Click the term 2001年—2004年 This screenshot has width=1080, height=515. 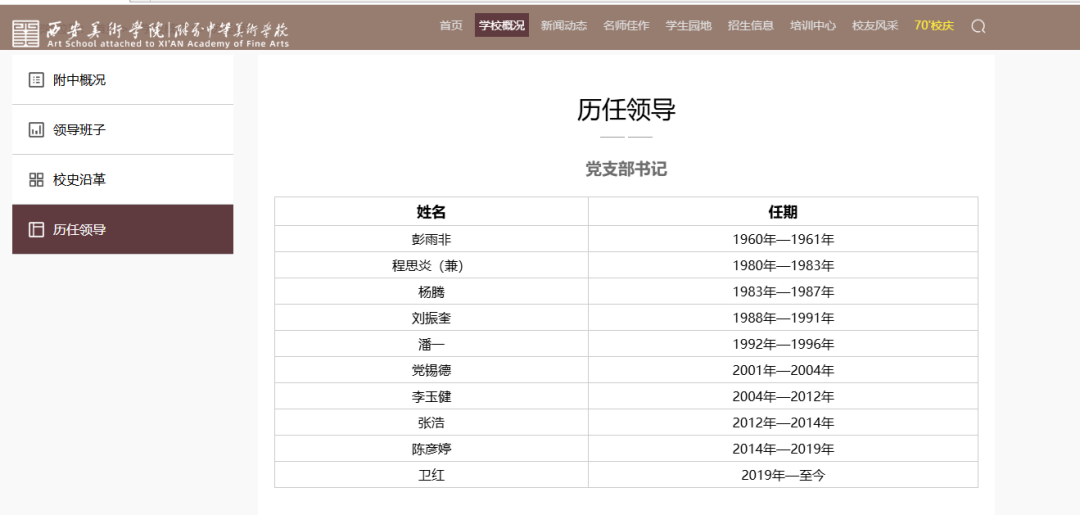[x=783, y=370]
